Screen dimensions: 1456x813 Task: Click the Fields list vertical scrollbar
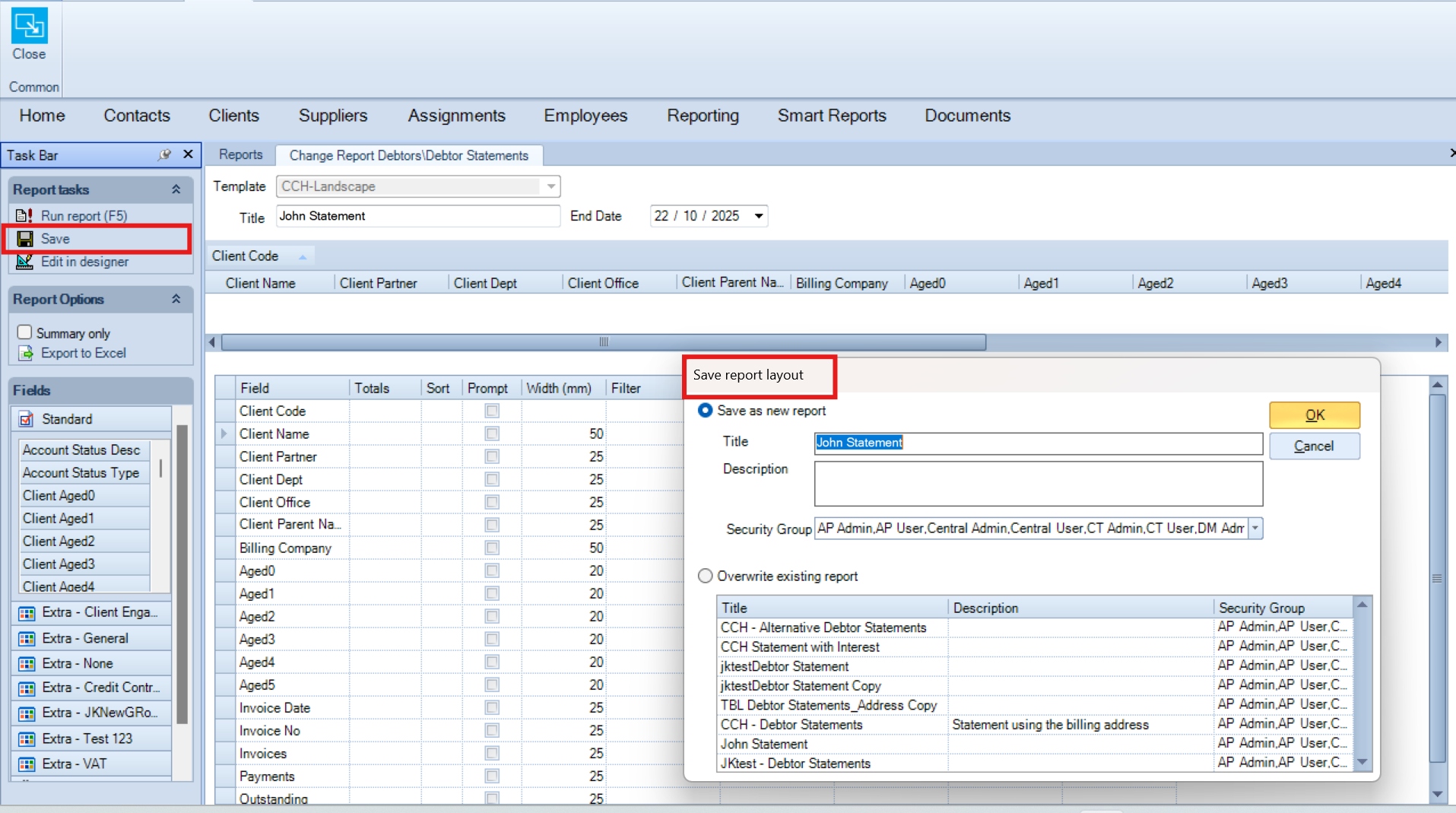point(182,574)
